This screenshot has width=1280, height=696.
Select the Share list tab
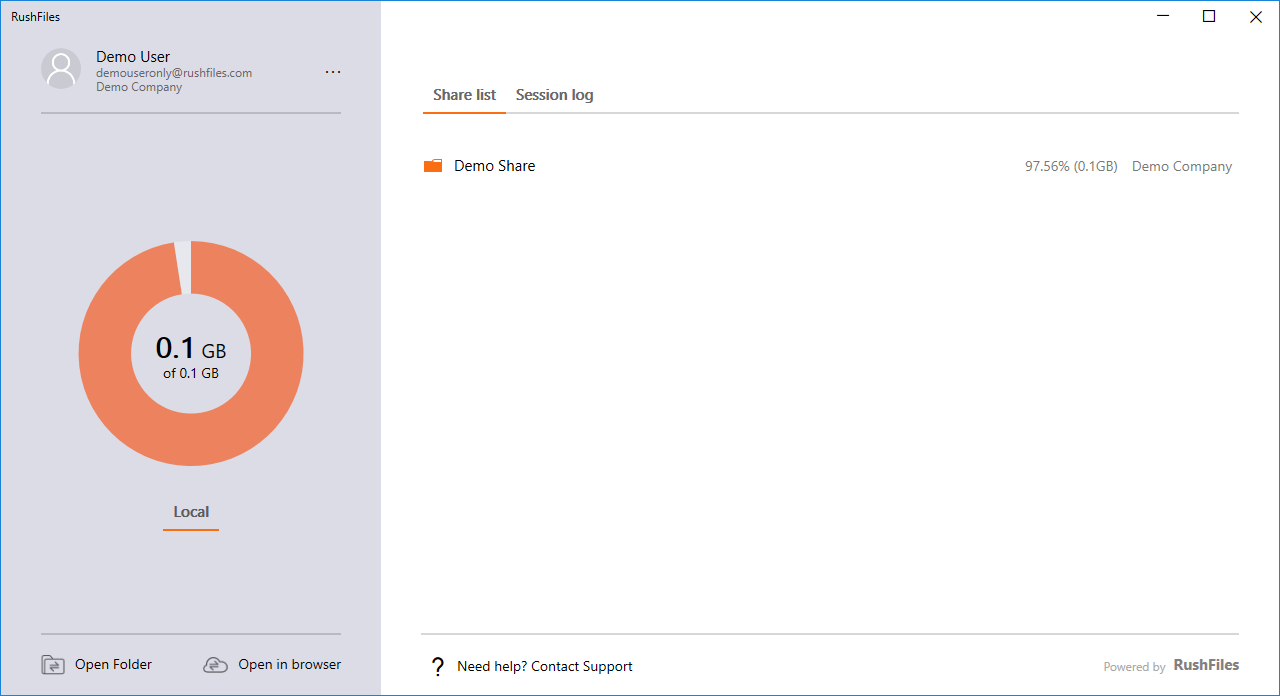pyautogui.click(x=464, y=95)
